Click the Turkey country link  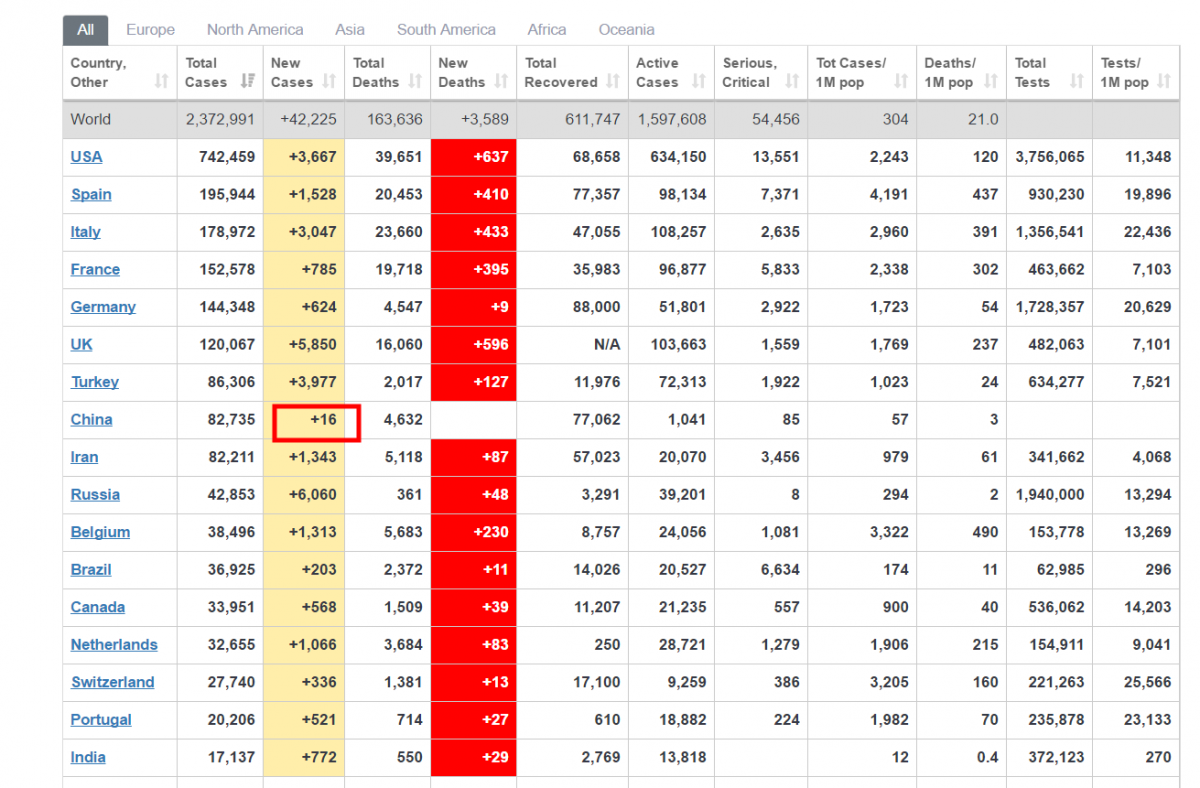[x=95, y=382]
